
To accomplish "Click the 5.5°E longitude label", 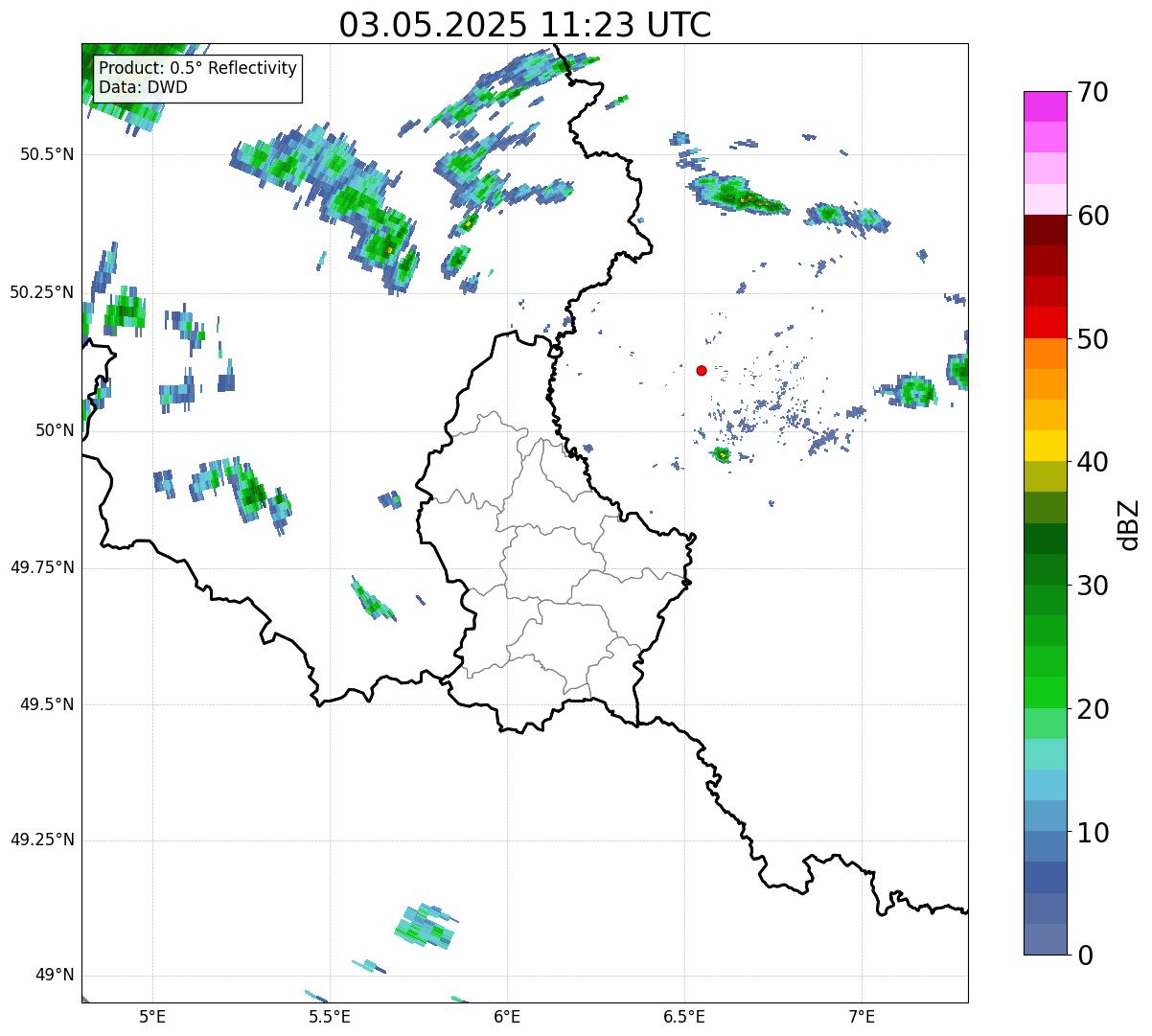I will coord(330,1016).
